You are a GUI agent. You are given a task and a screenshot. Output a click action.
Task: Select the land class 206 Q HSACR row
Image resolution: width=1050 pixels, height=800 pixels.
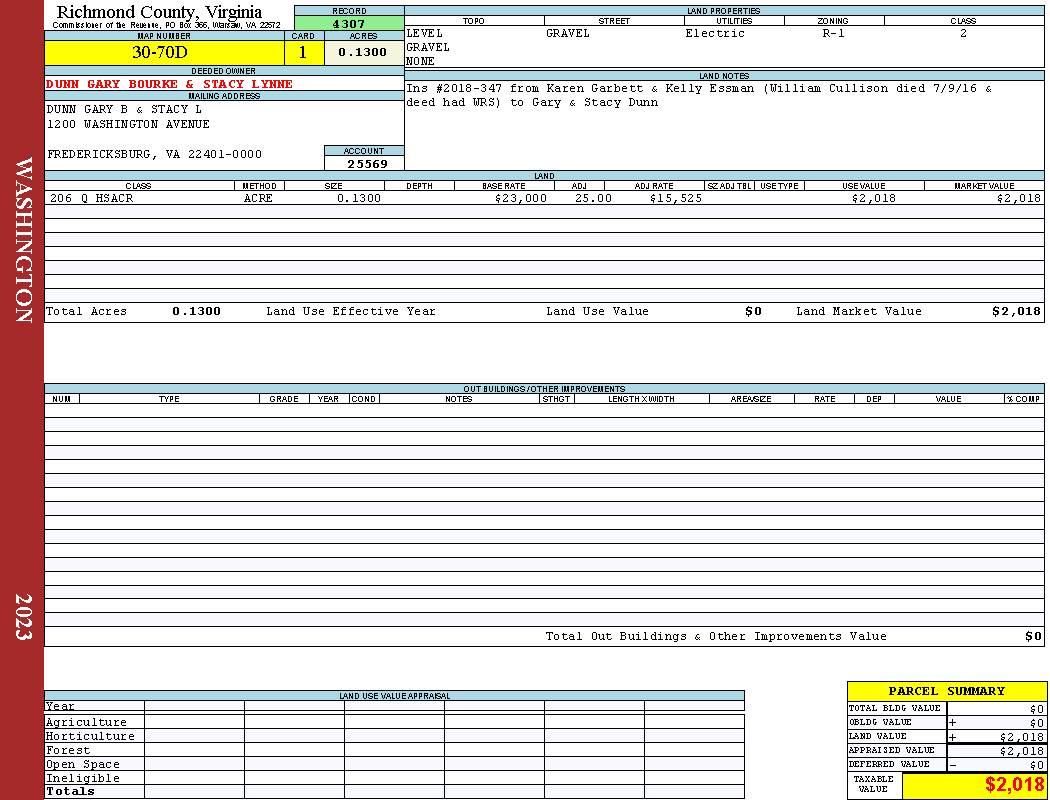click(544, 198)
